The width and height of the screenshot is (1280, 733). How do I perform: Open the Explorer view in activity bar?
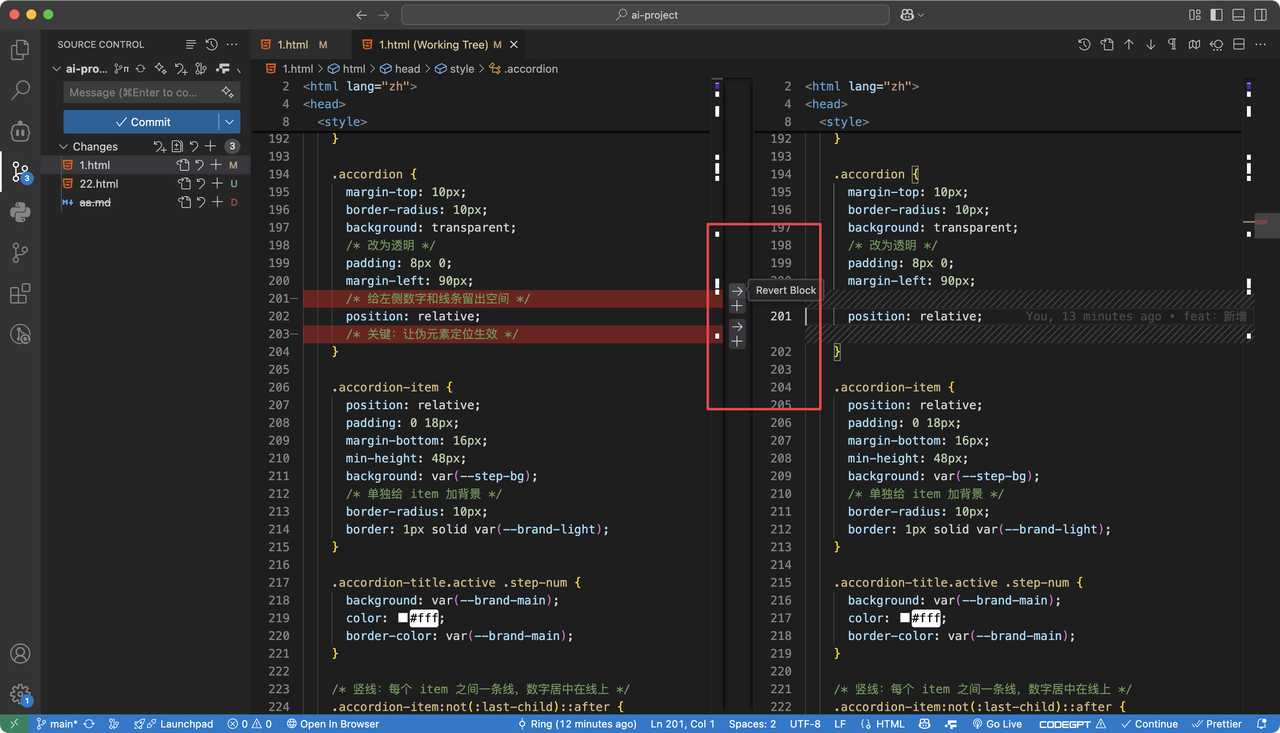point(20,50)
